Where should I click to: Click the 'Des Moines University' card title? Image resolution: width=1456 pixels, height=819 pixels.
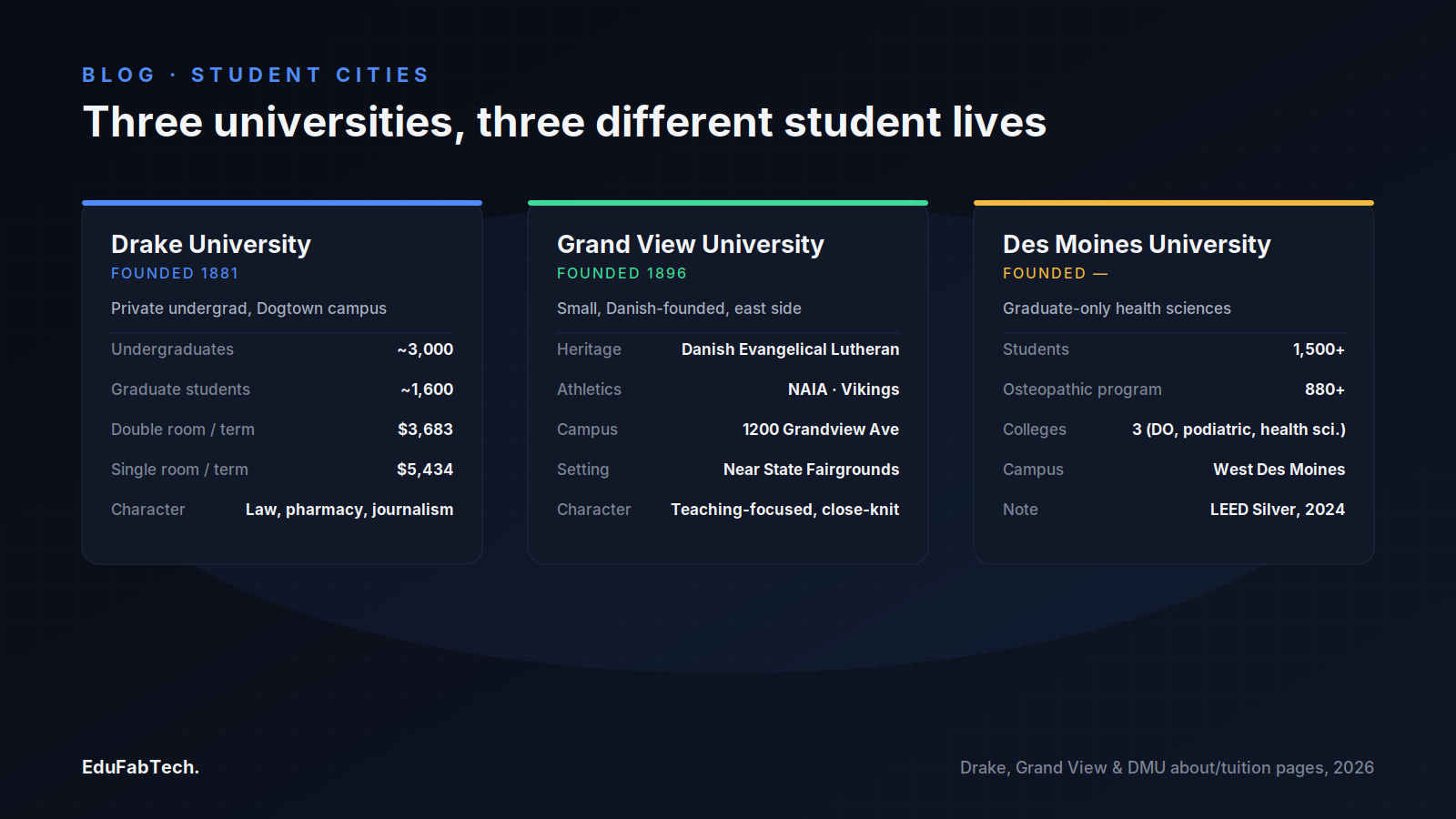[x=1137, y=244]
